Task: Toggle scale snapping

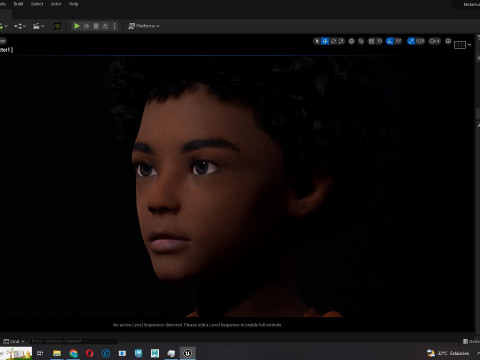Action: click(x=411, y=41)
